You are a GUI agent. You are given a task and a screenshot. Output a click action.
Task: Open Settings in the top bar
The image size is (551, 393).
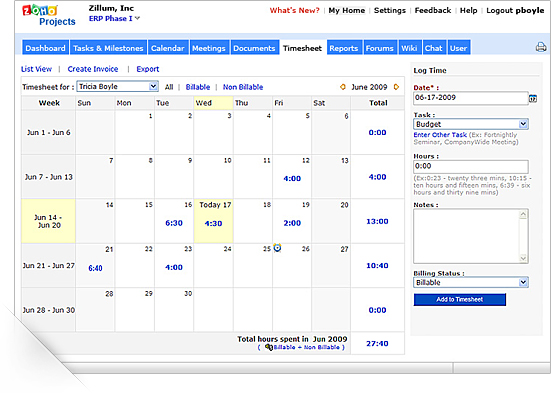[390, 11]
